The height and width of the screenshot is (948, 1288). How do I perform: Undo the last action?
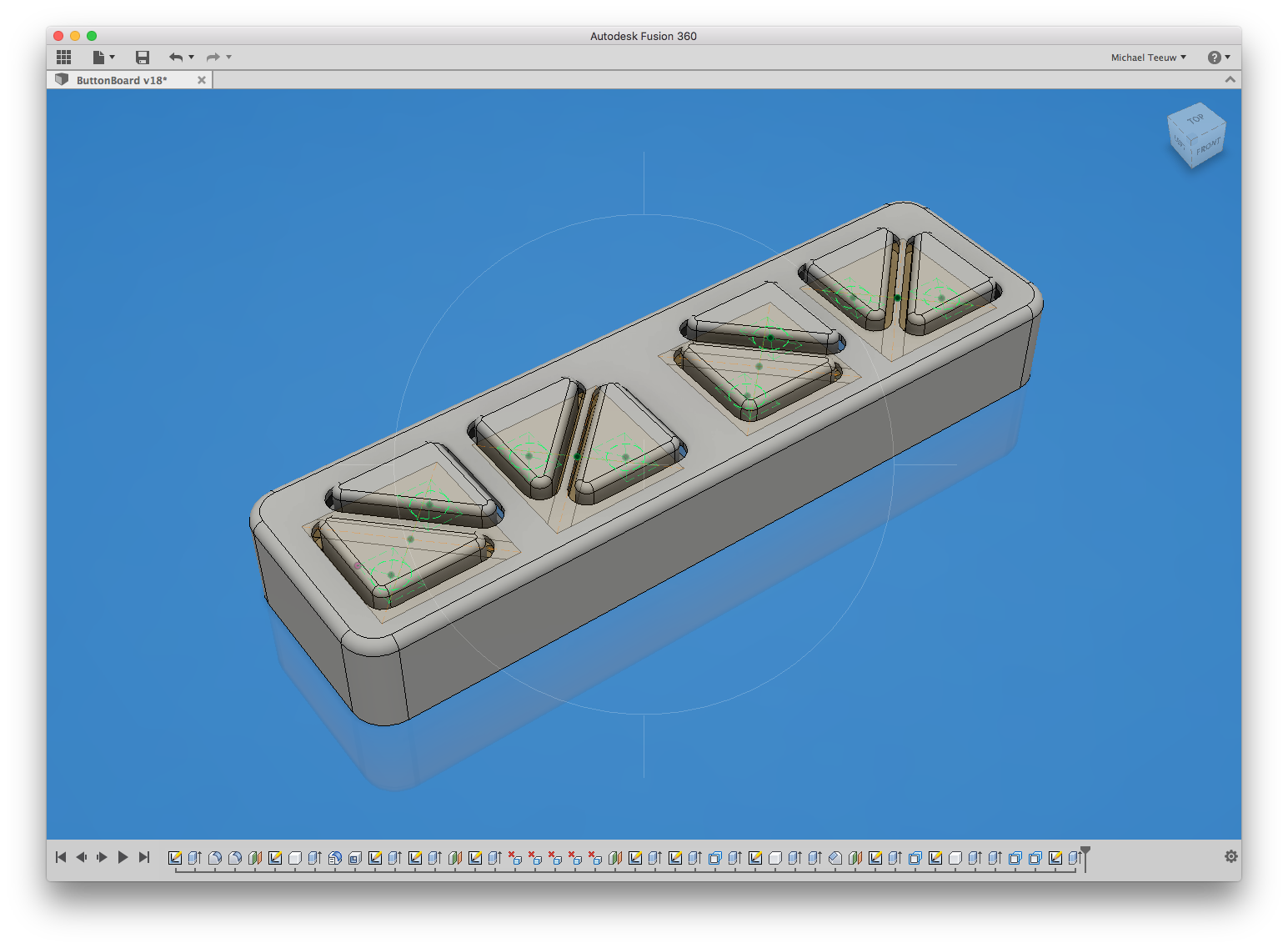[x=175, y=57]
